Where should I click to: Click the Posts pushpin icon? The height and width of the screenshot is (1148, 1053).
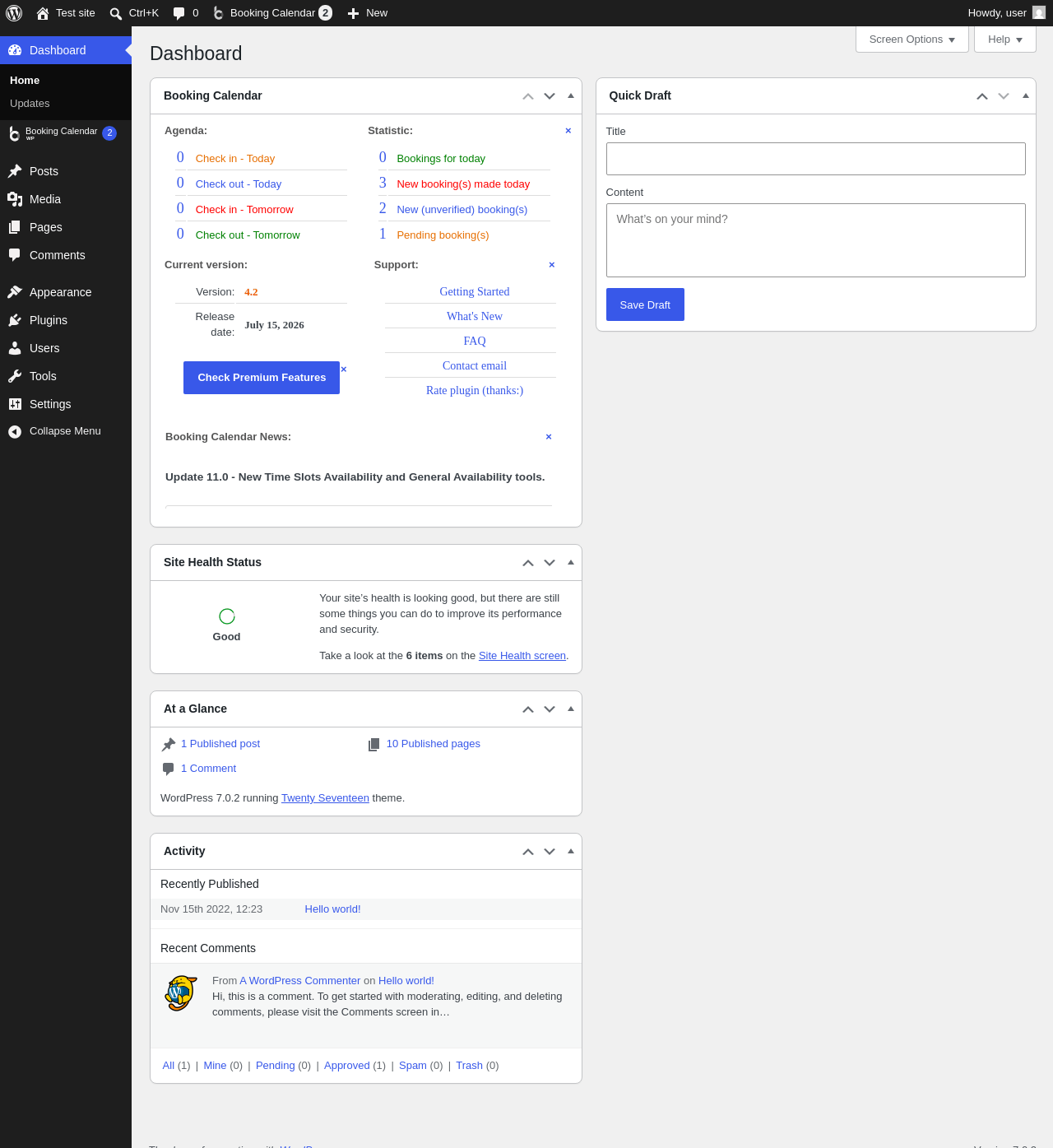click(x=15, y=171)
